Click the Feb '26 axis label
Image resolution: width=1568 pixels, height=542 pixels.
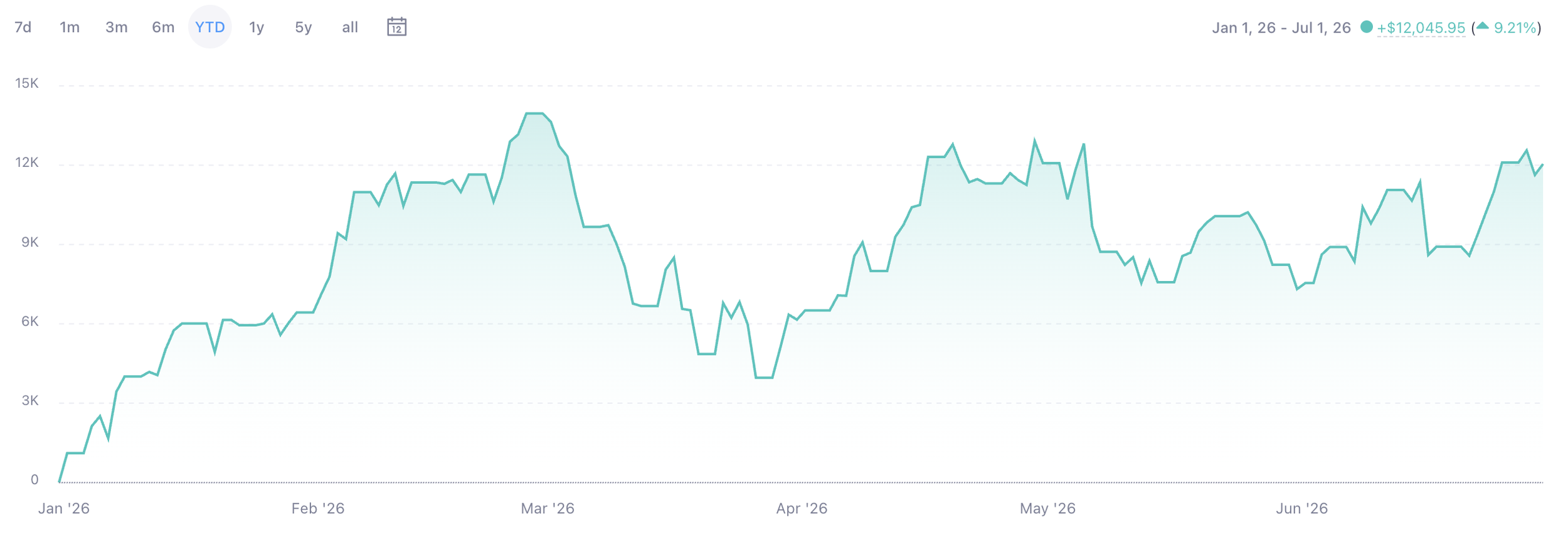[x=318, y=509]
